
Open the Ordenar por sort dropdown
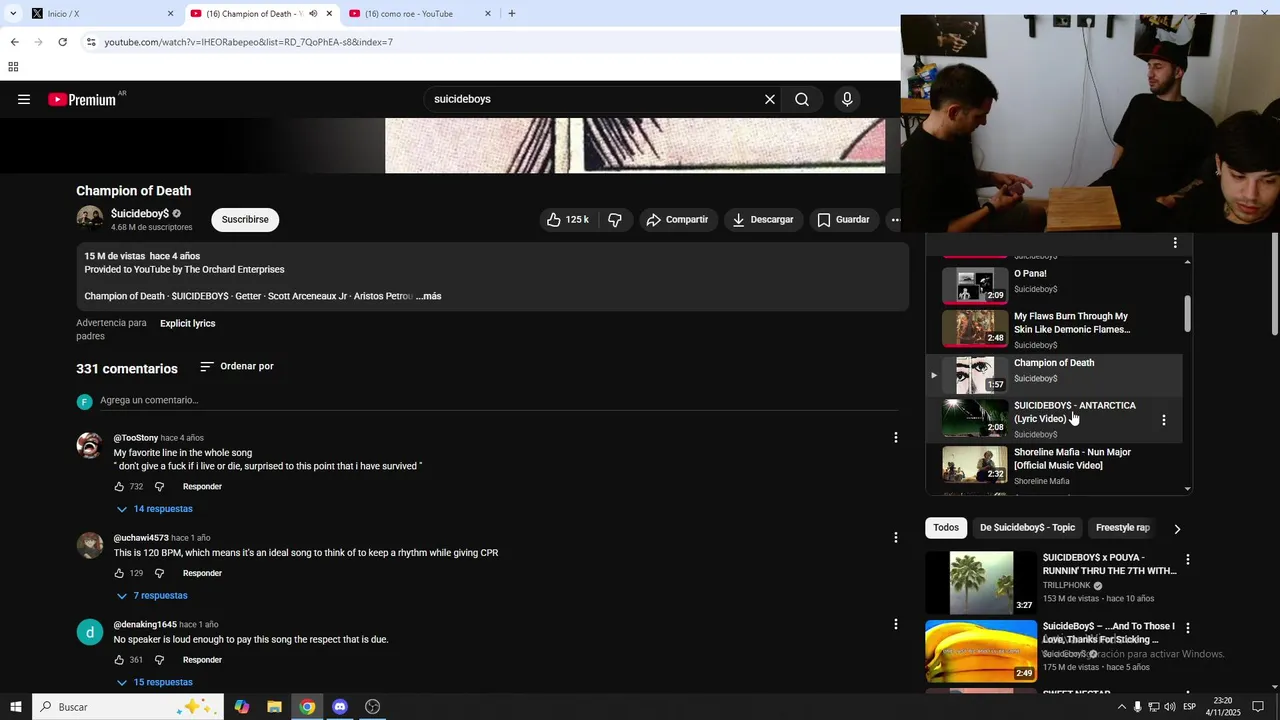tap(237, 367)
